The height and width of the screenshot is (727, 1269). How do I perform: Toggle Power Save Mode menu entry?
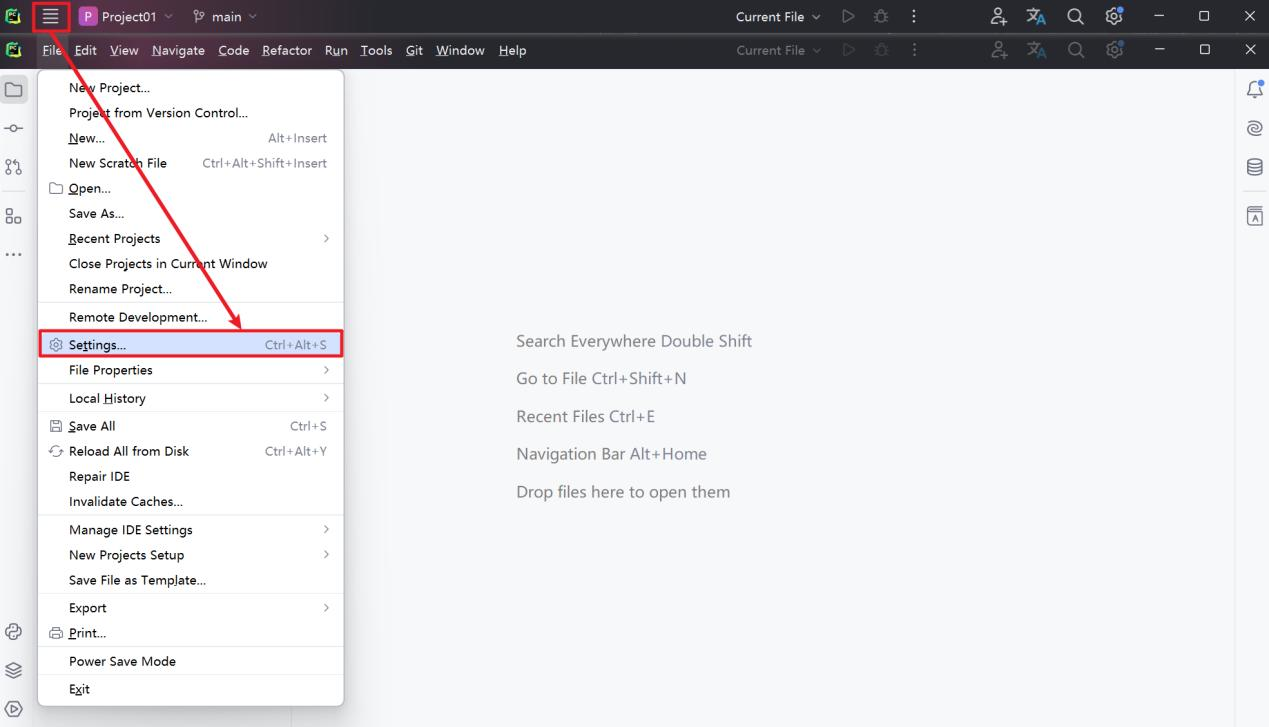tap(190, 661)
